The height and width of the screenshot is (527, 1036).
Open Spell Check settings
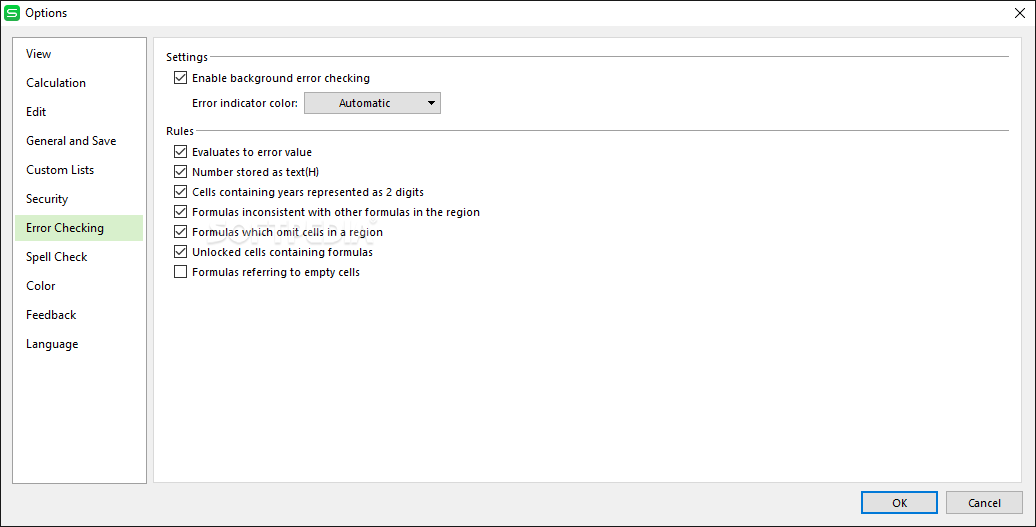click(79, 257)
